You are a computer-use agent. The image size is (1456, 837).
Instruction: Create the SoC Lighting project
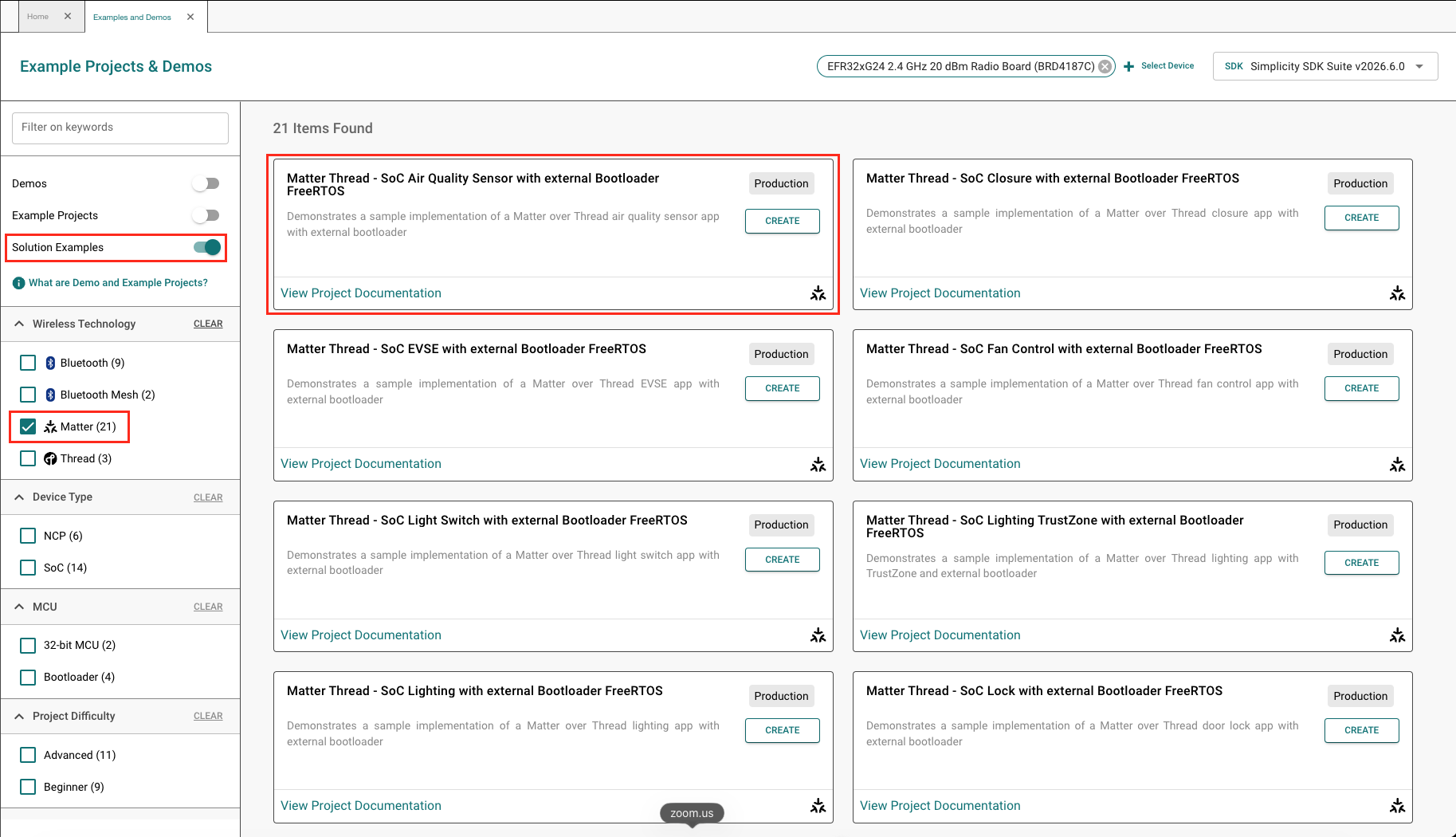[x=783, y=730]
